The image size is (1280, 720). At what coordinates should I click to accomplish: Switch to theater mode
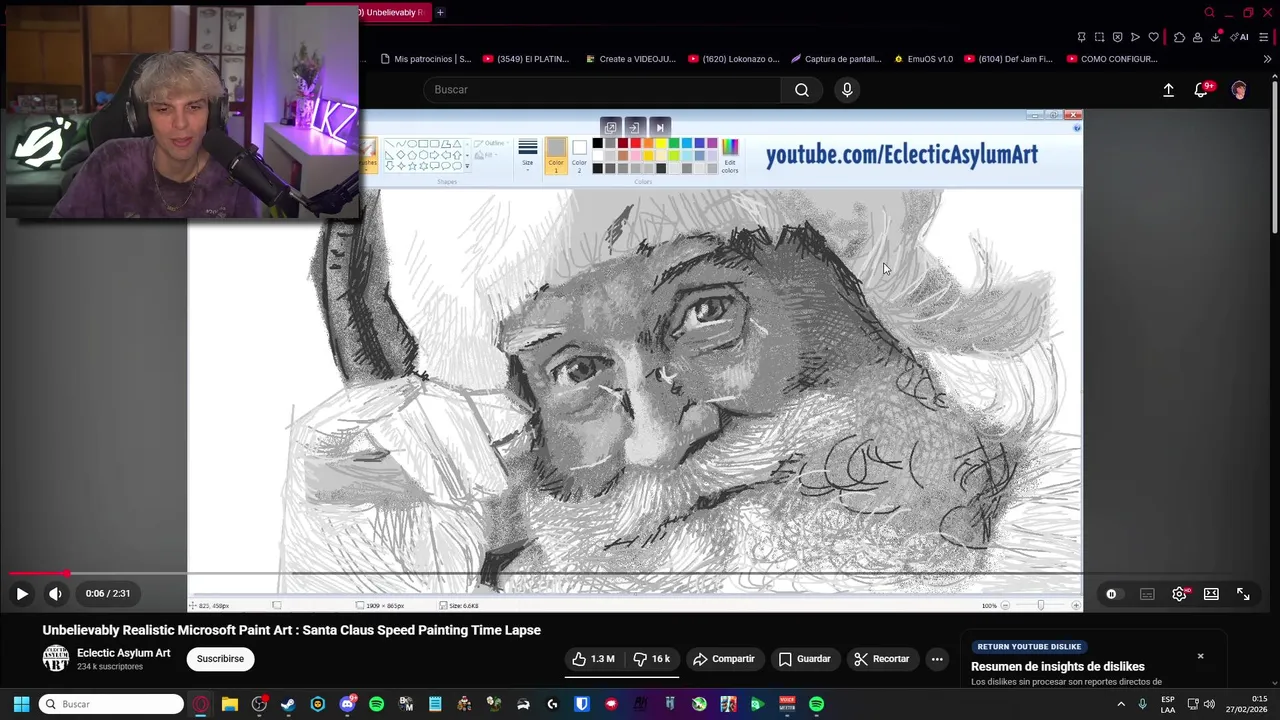point(1211,594)
